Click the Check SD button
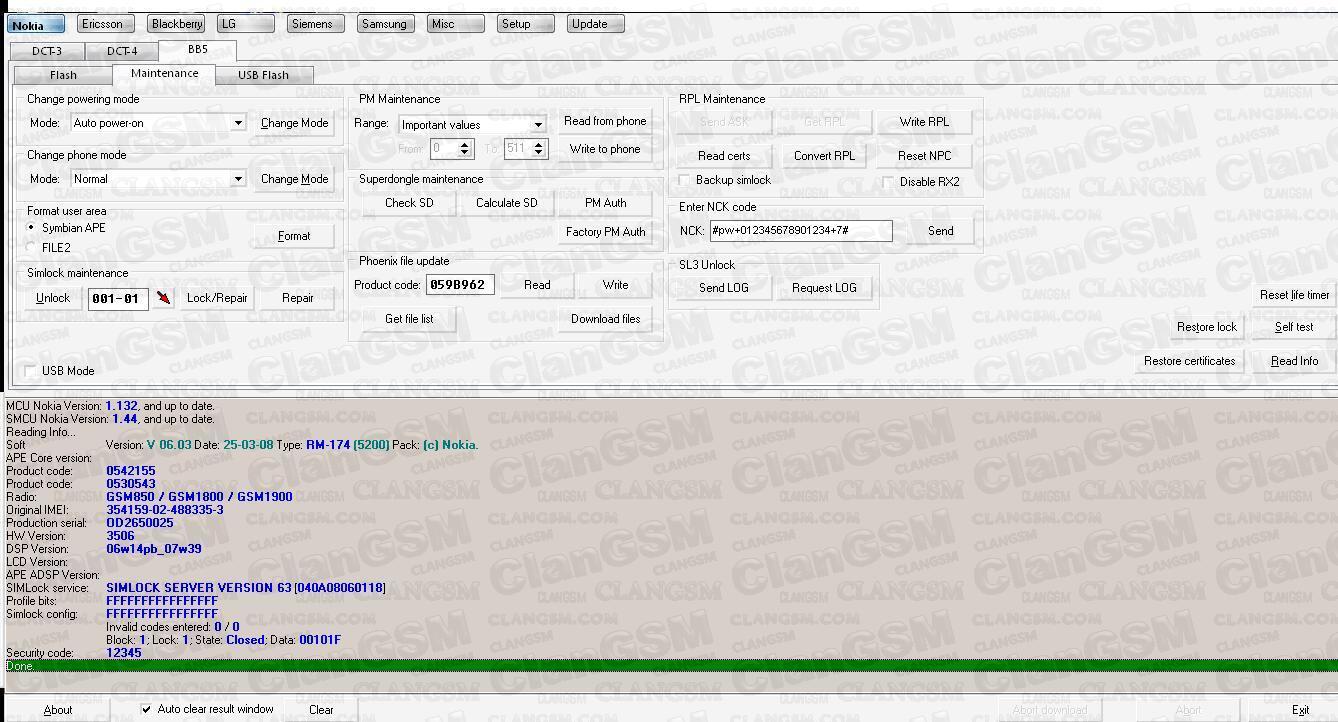The image size is (1338, 722). (409, 203)
